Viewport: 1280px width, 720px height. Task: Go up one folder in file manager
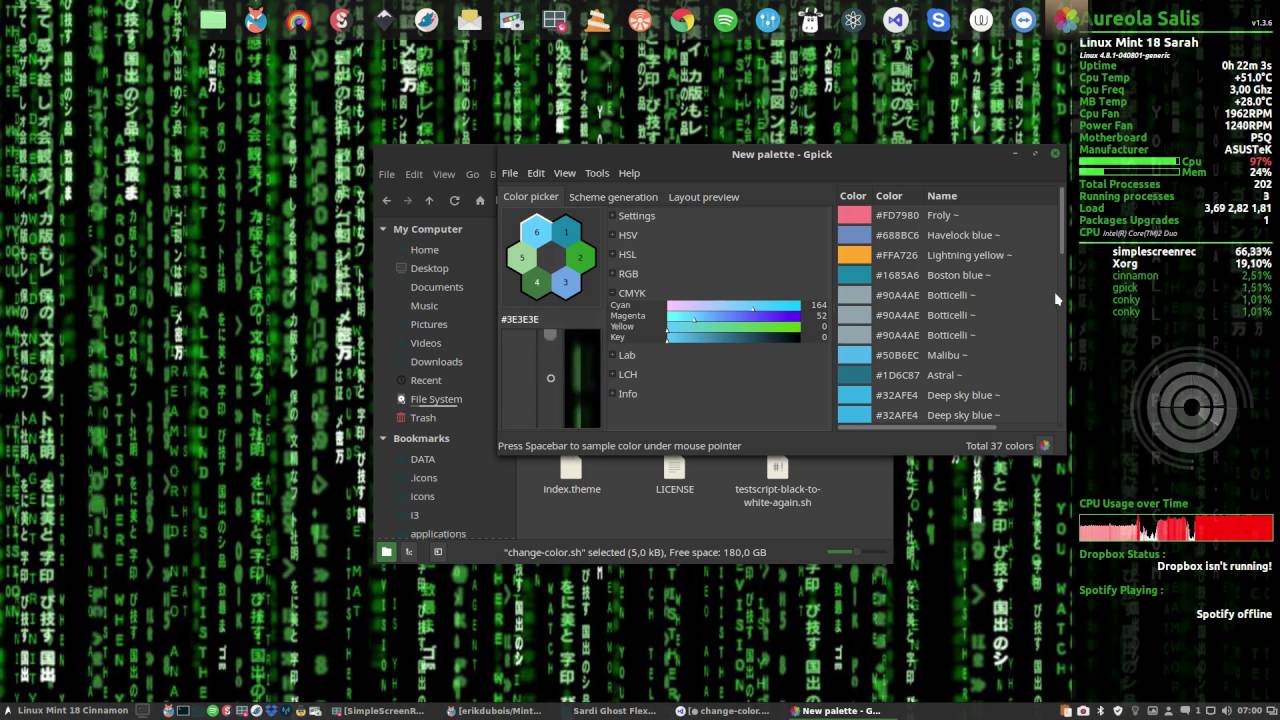pyautogui.click(x=429, y=200)
